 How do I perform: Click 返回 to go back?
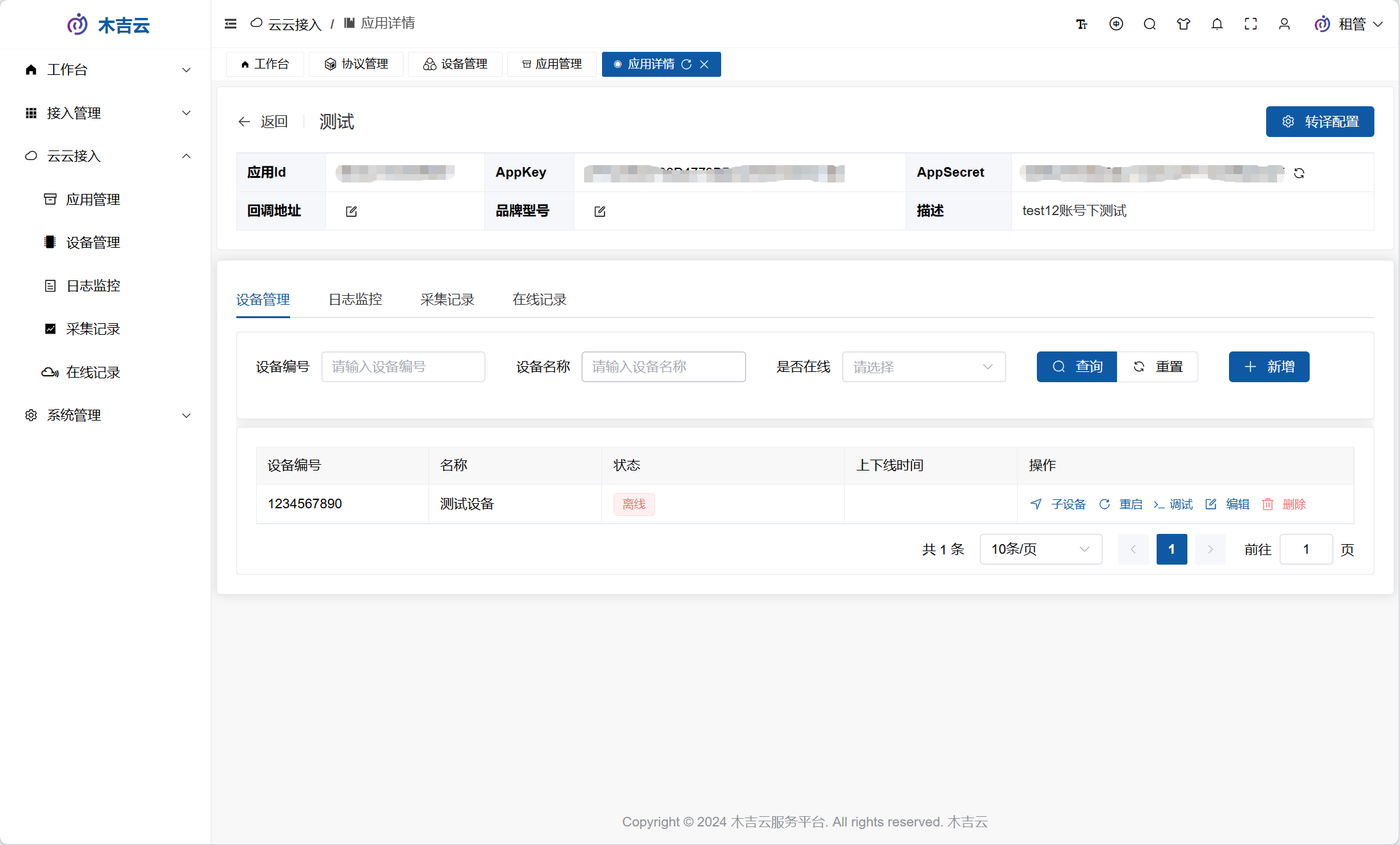274,122
